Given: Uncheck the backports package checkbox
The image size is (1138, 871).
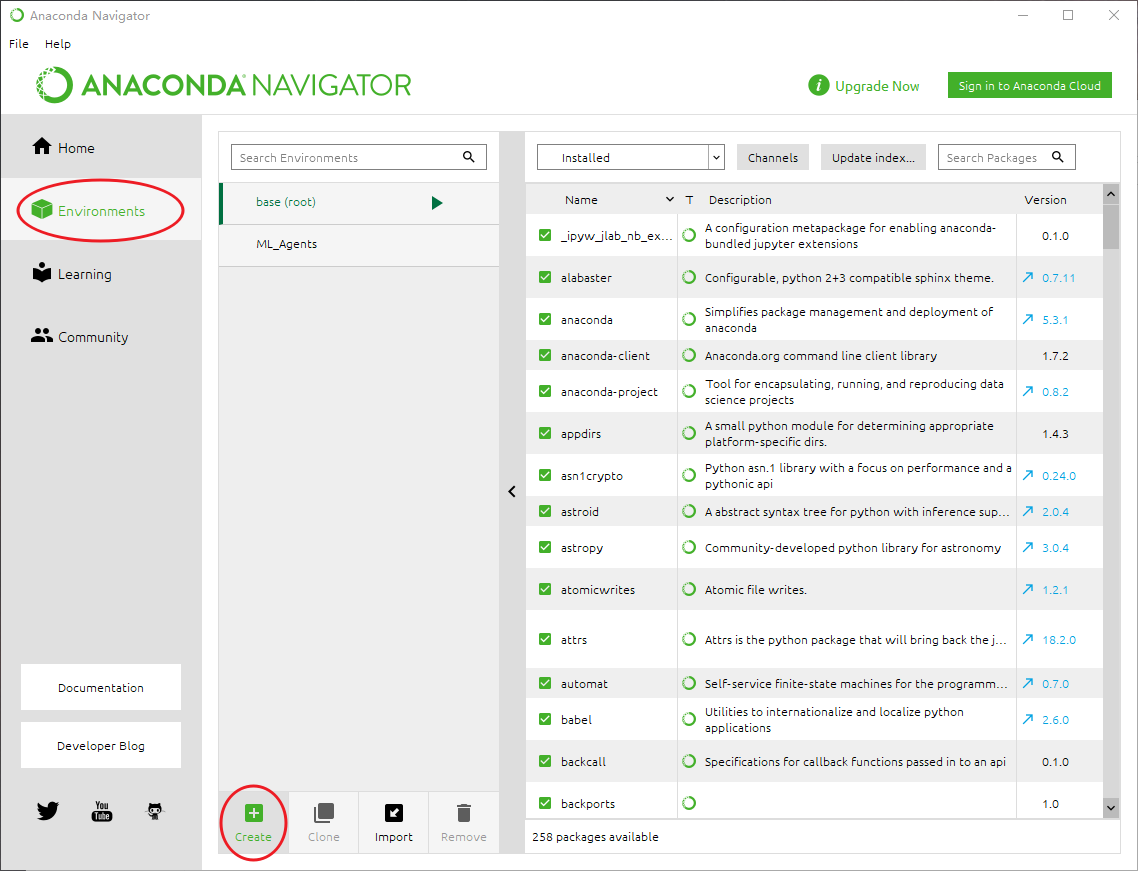Looking at the screenshot, I should point(545,803).
